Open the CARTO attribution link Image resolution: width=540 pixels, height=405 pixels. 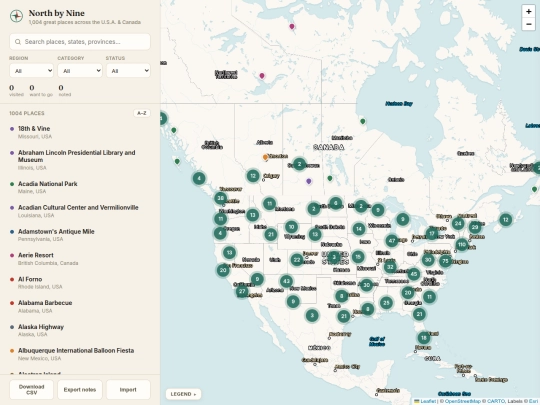pyautogui.click(x=495, y=401)
